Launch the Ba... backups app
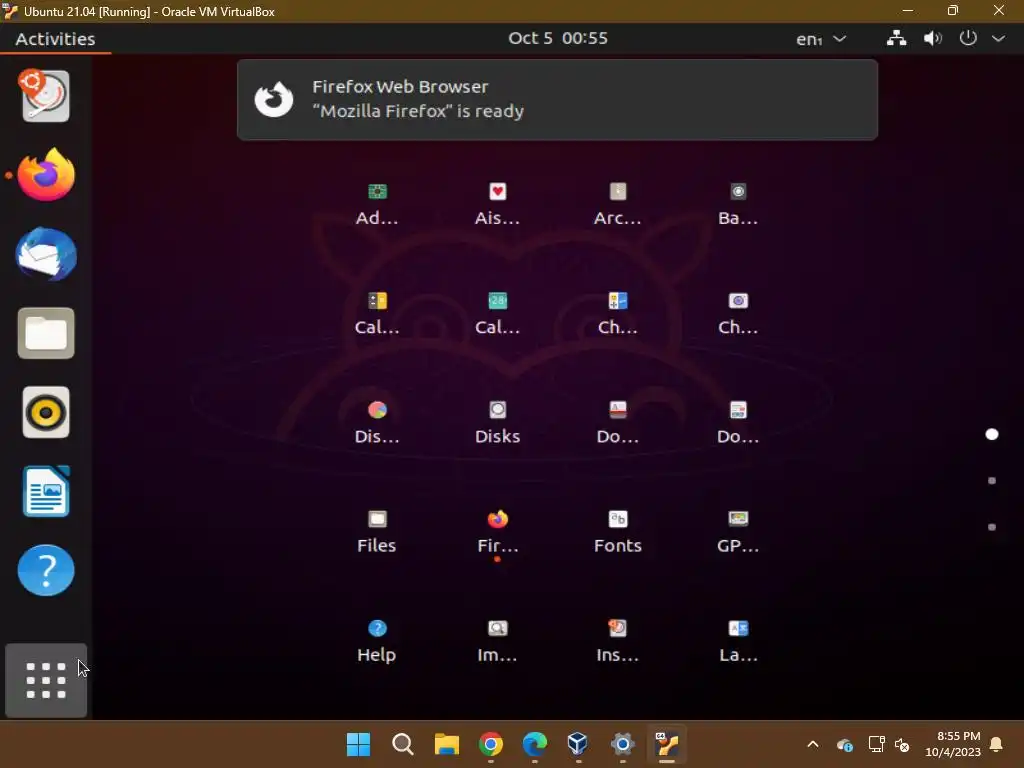The width and height of the screenshot is (1024, 768). [x=738, y=204]
